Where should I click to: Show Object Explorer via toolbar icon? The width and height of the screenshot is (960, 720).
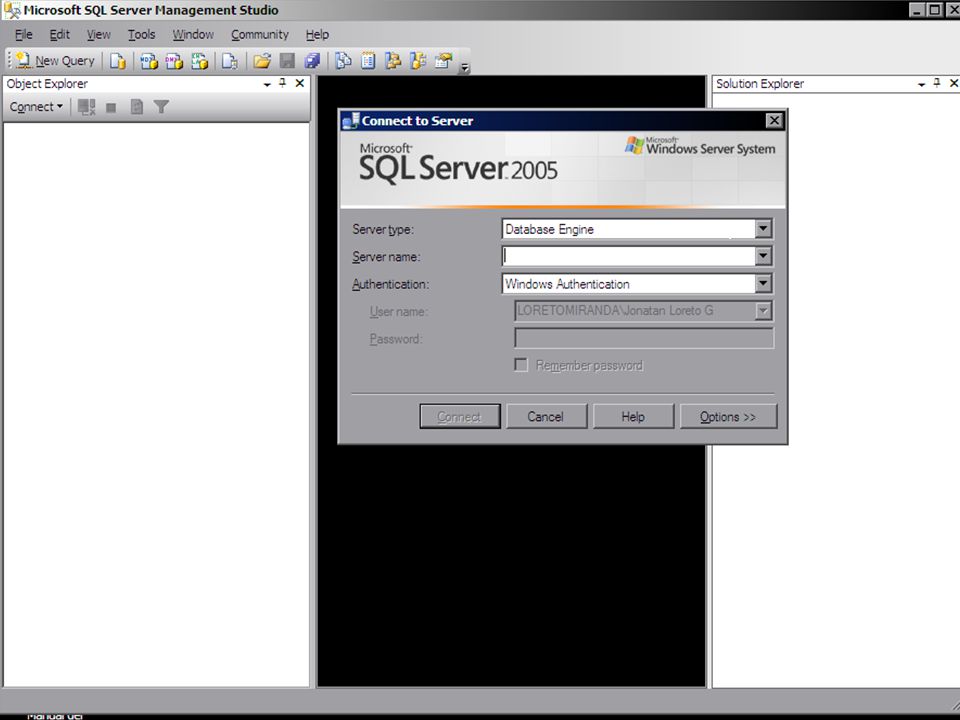pos(393,61)
